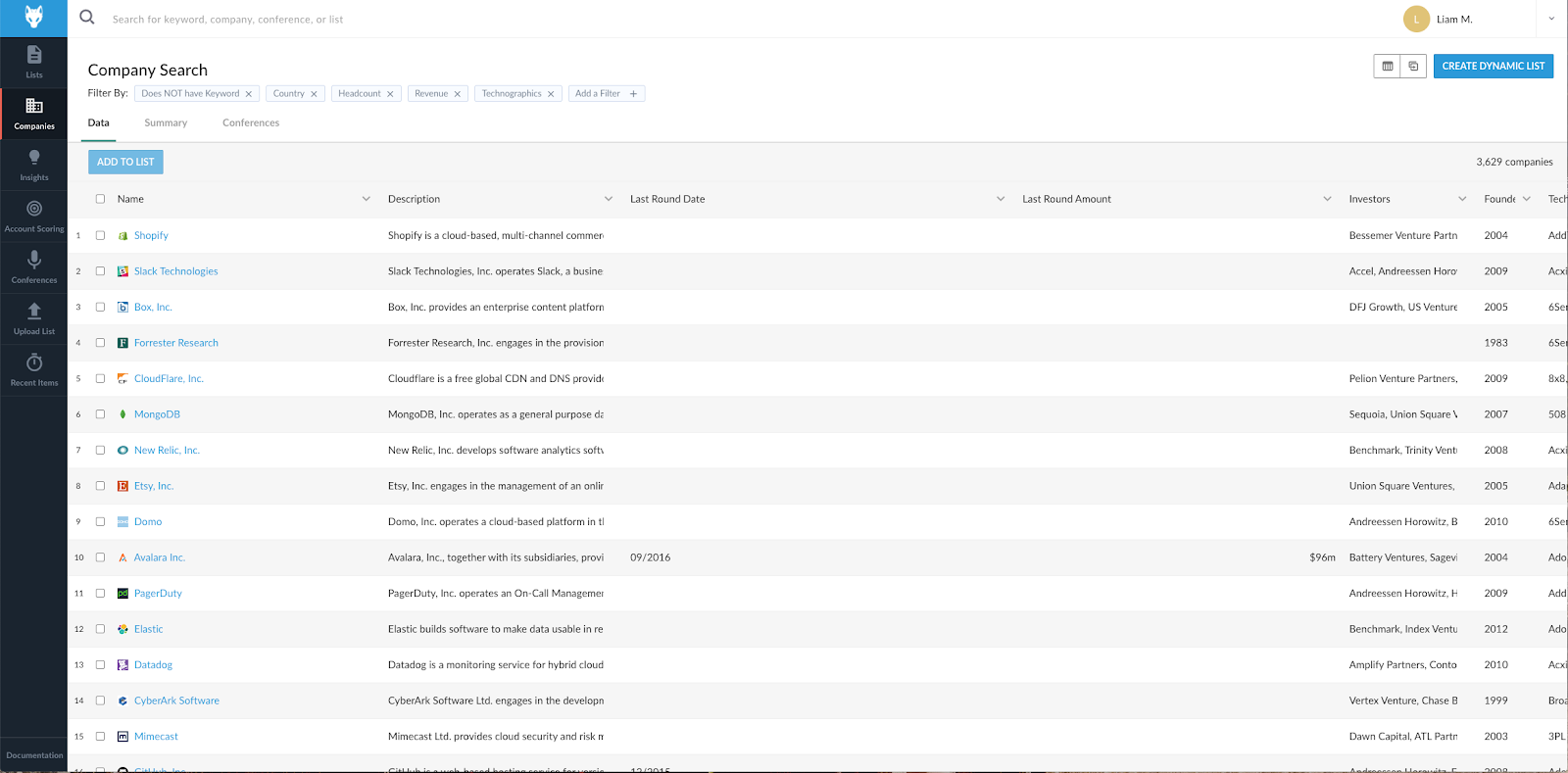Open the Mimecast company link

(x=156, y=737)
